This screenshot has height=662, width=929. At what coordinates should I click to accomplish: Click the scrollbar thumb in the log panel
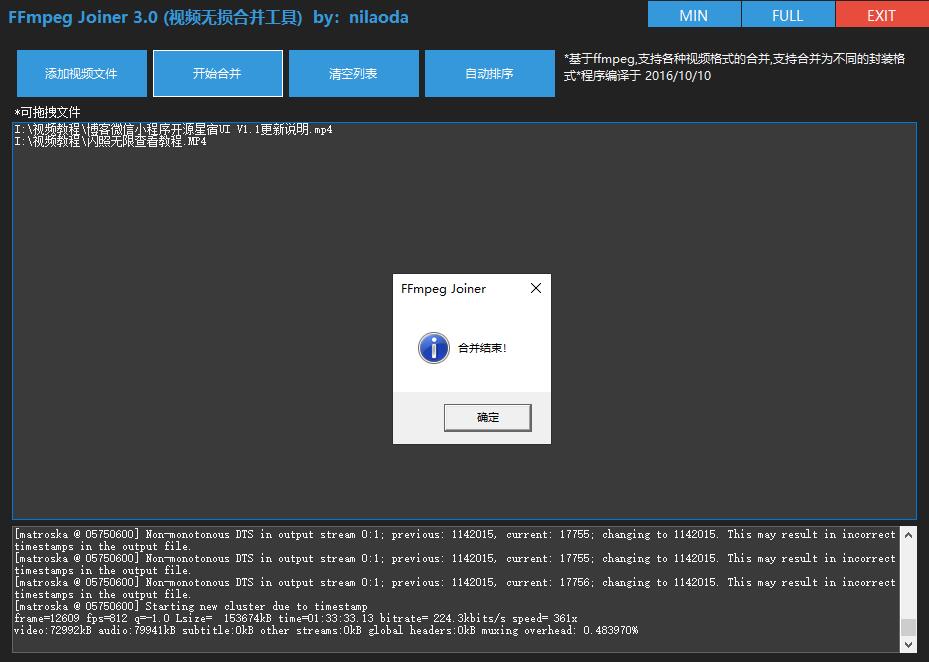[907, 627]
